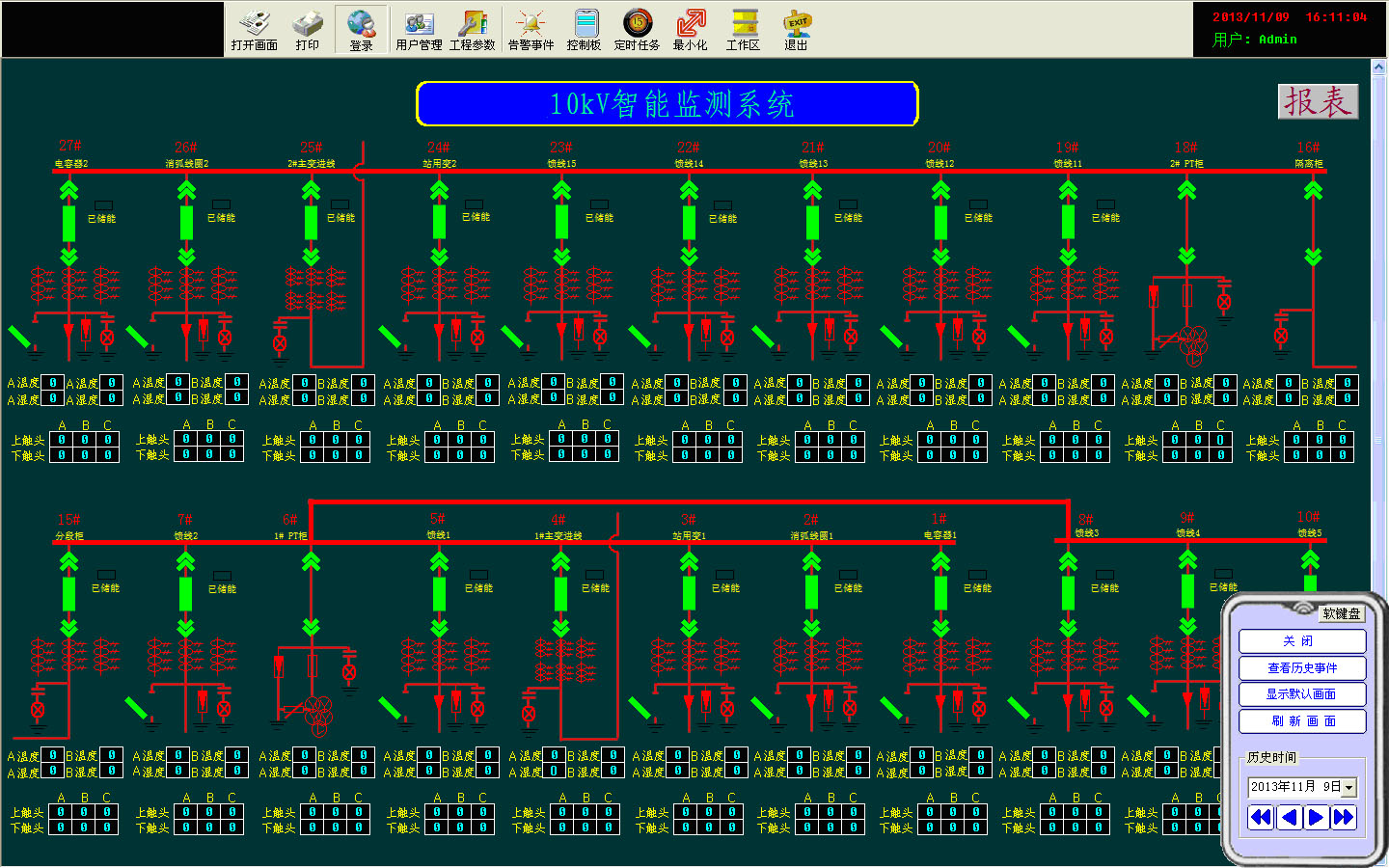Jump back with the double-left arrow button
1389x868 pixels.
click(1261, 818)
